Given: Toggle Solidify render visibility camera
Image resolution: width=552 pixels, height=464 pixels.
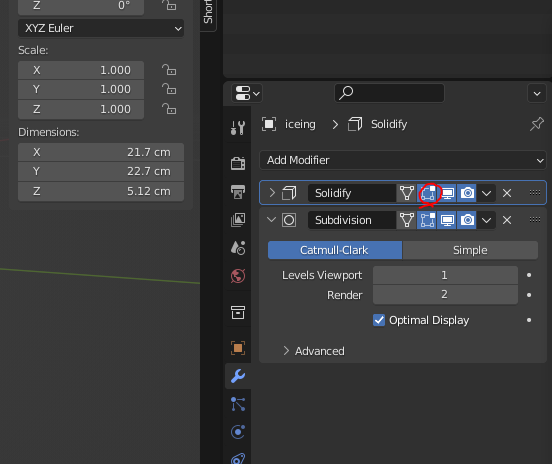Looking at the screenshot, I should 467,193.
